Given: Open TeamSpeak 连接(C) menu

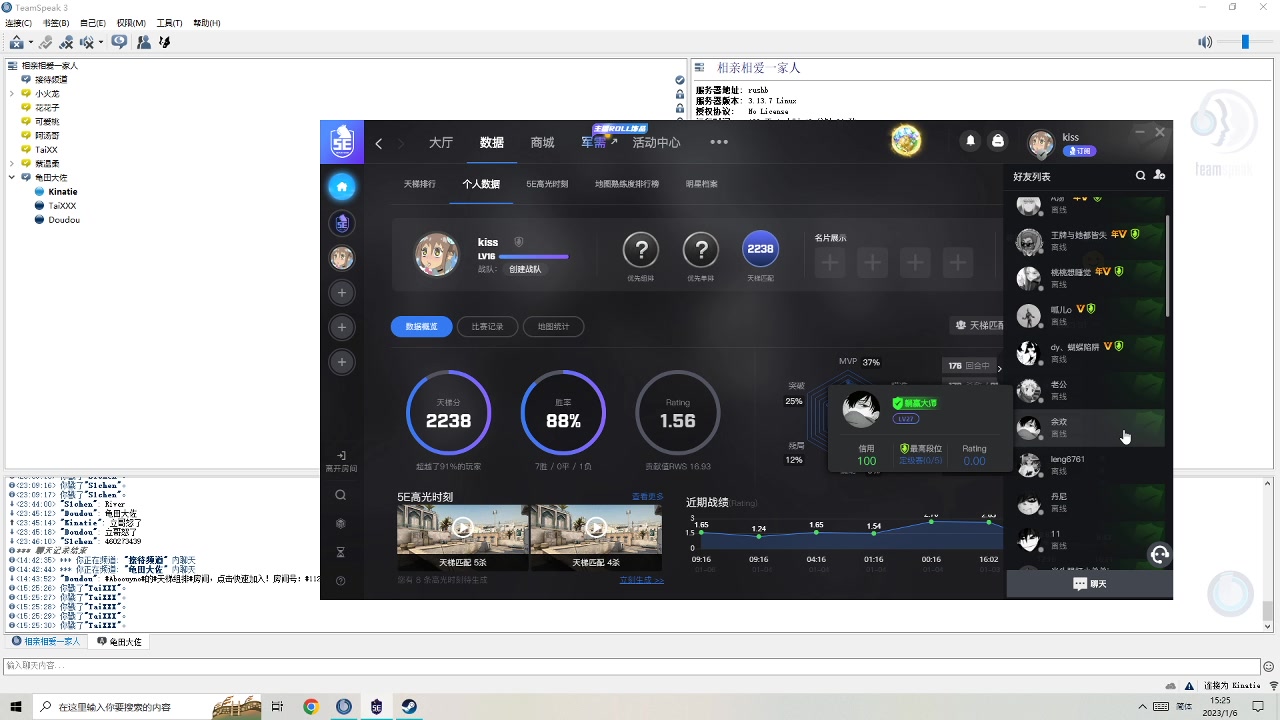Looking at the screenshot, I should pyautogui.click(x=18, y=22).
